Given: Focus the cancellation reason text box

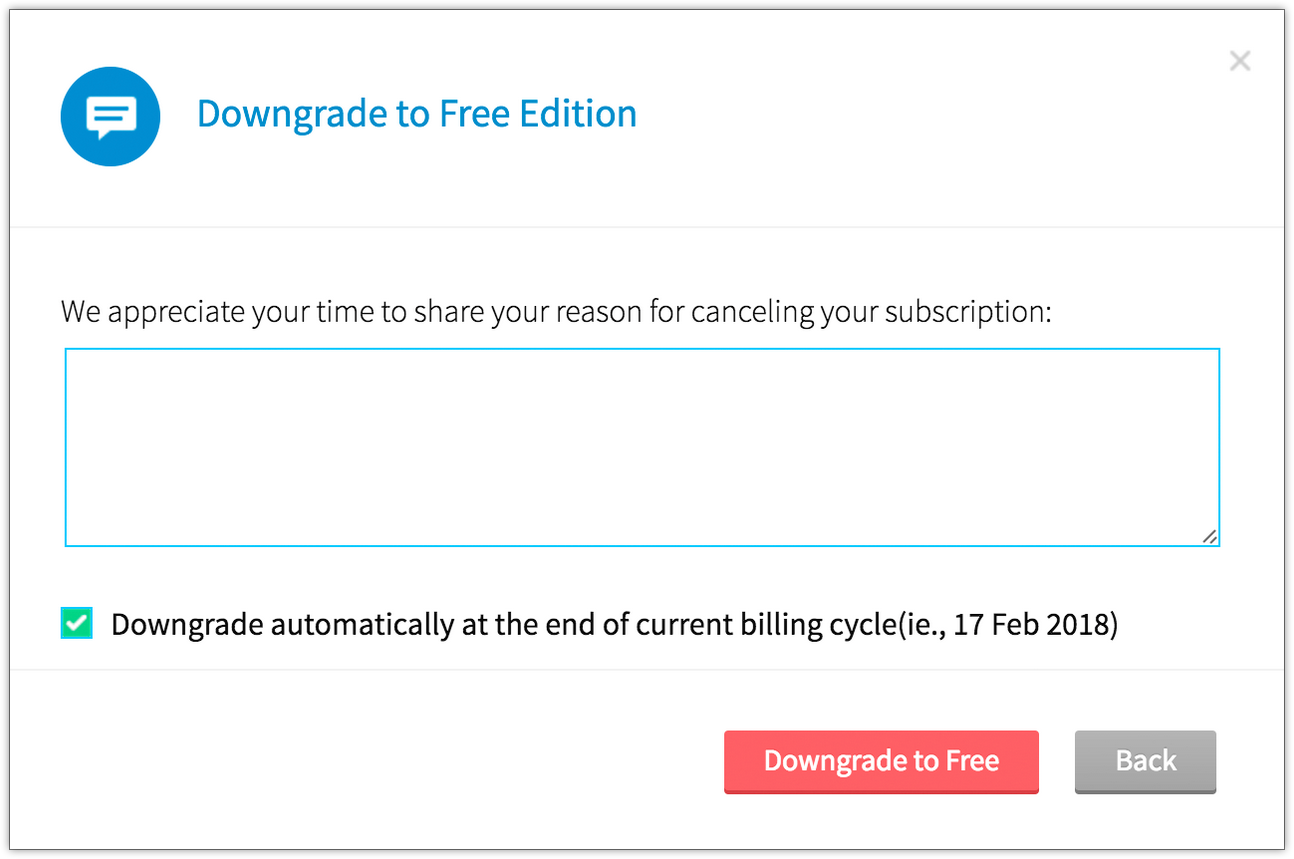Looking at the screenshot, I should [x=642, y=447].
